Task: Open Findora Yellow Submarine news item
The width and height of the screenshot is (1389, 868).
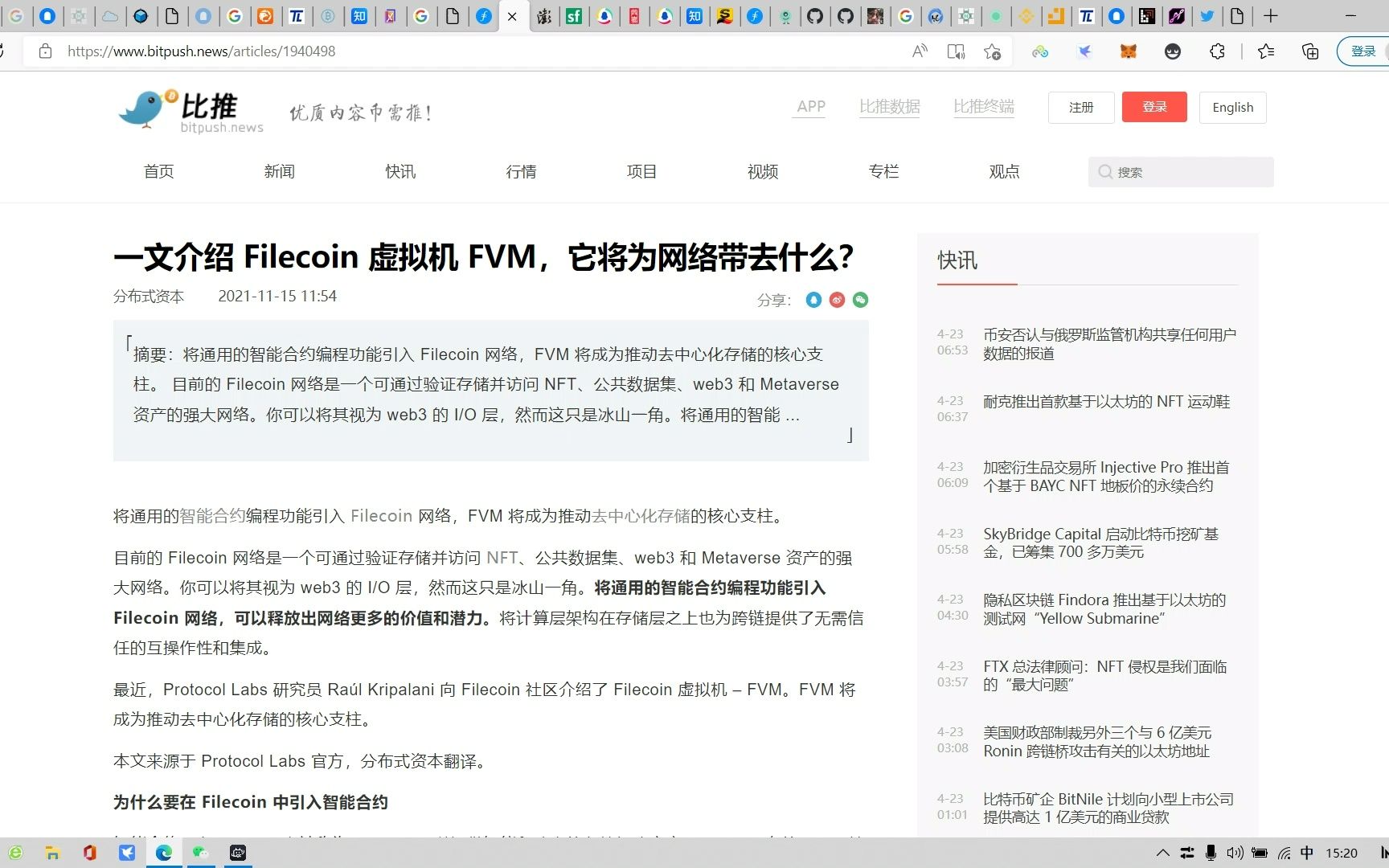Action: [1104, 609]
